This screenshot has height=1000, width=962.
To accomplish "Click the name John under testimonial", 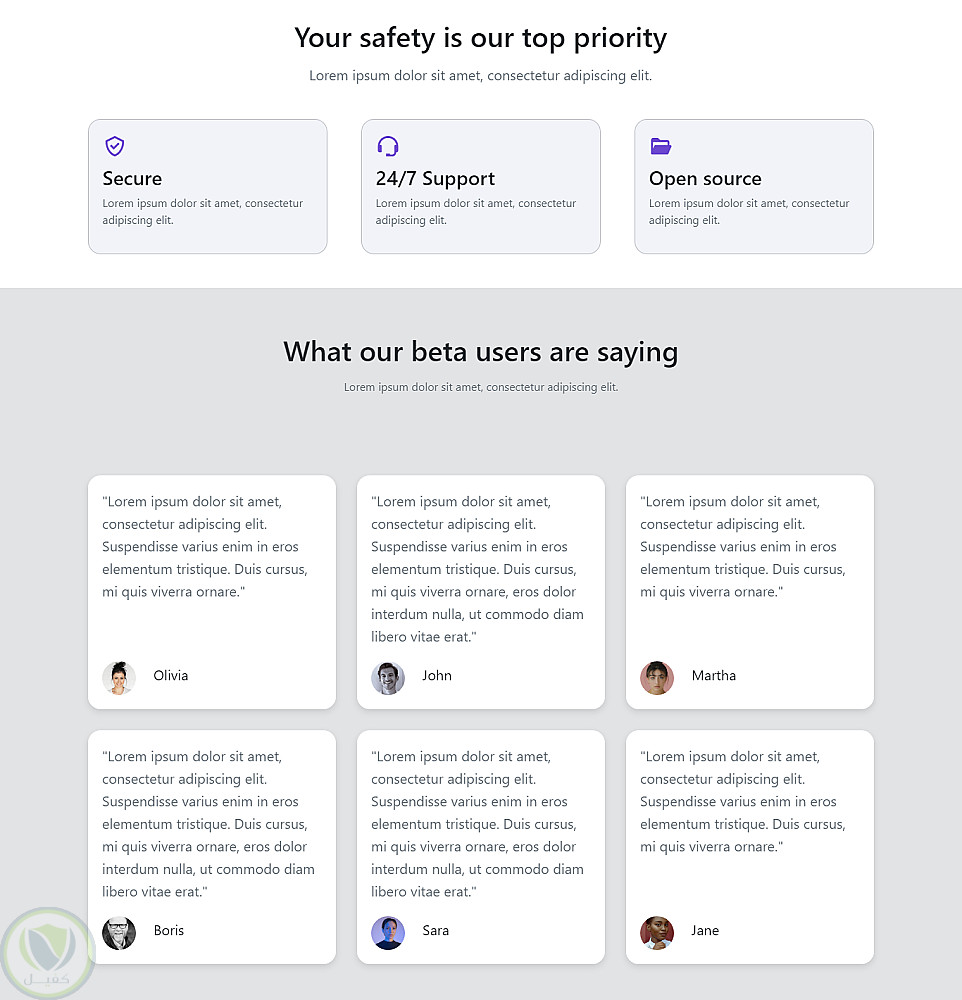I will click(x=437, y=676).
